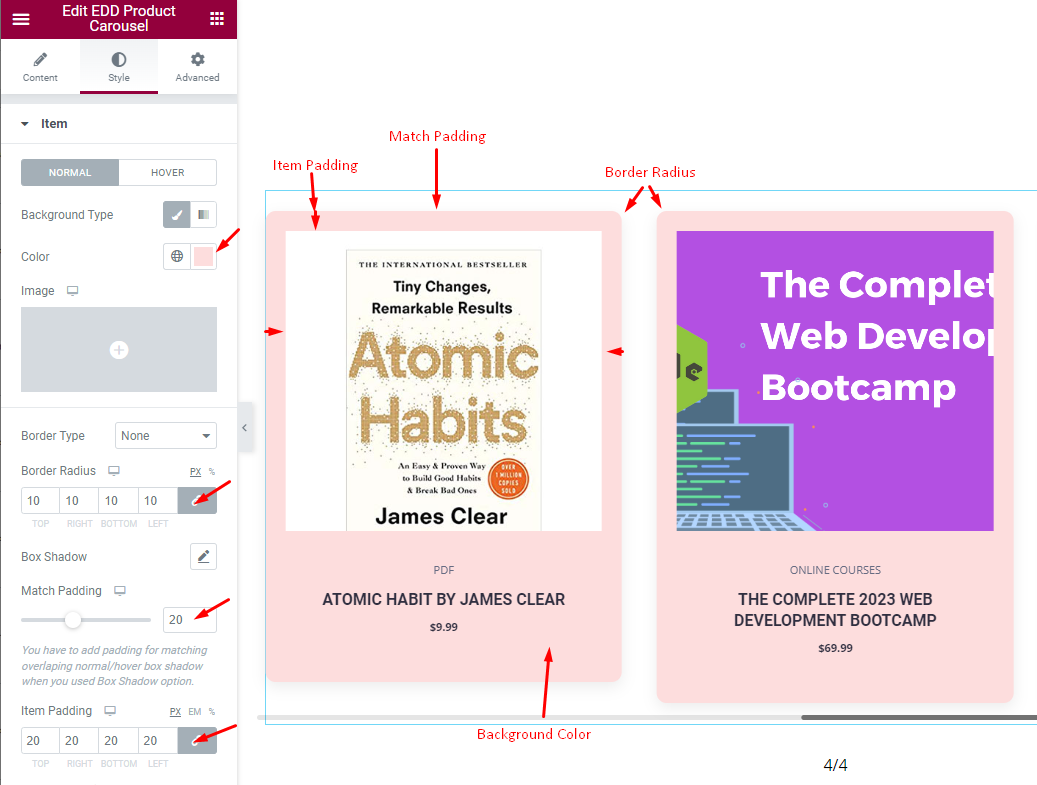Collapse the Item section

[25, 124]
